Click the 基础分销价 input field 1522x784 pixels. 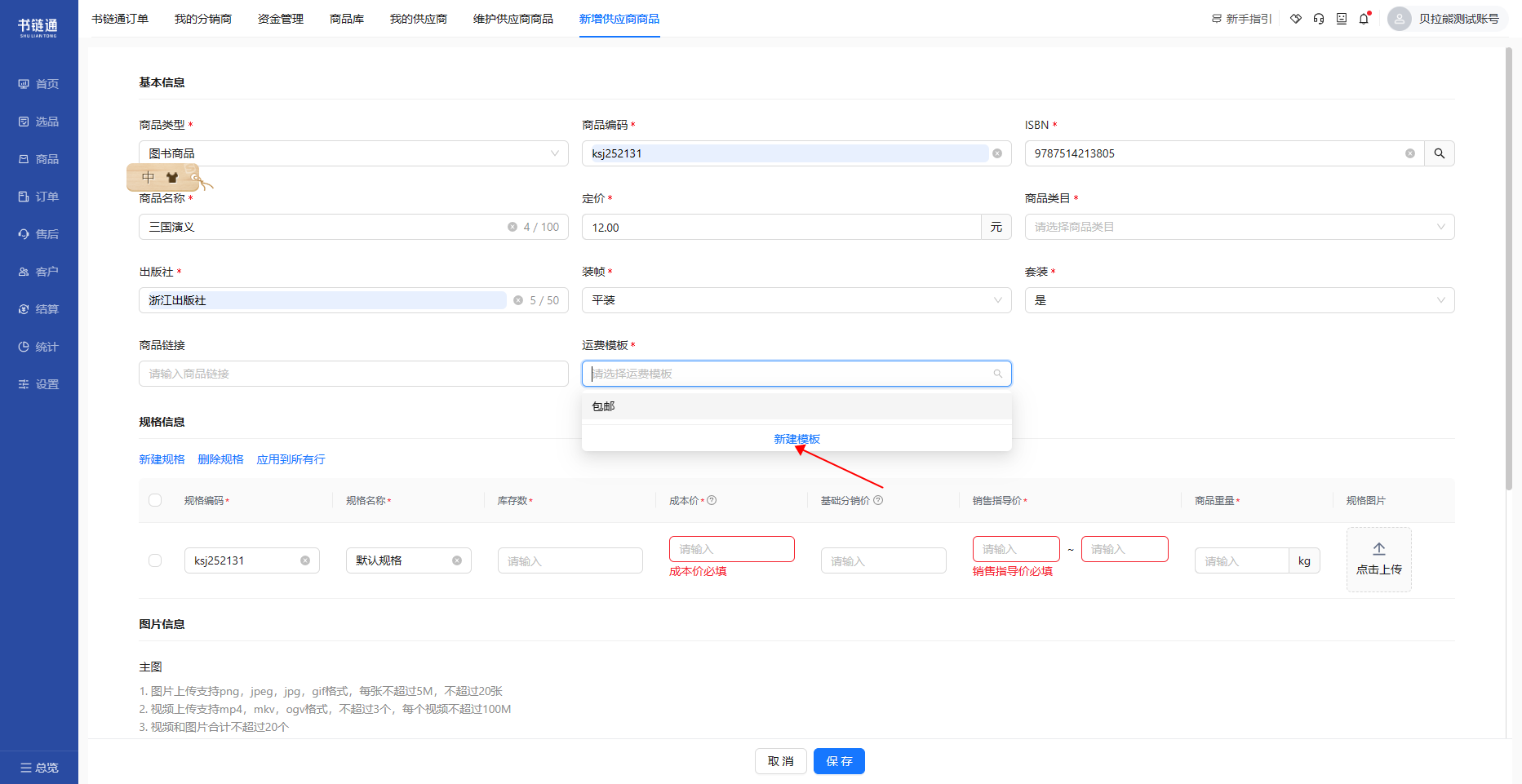pyautogui.click(x=884, y=560)
